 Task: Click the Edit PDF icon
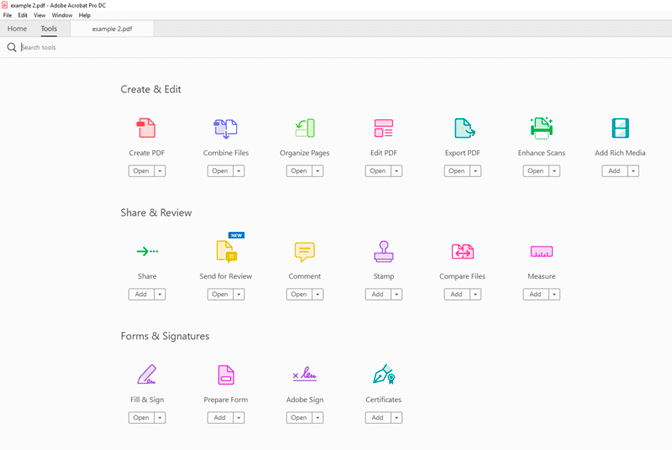pyautogui.click(x=384, y=128)
